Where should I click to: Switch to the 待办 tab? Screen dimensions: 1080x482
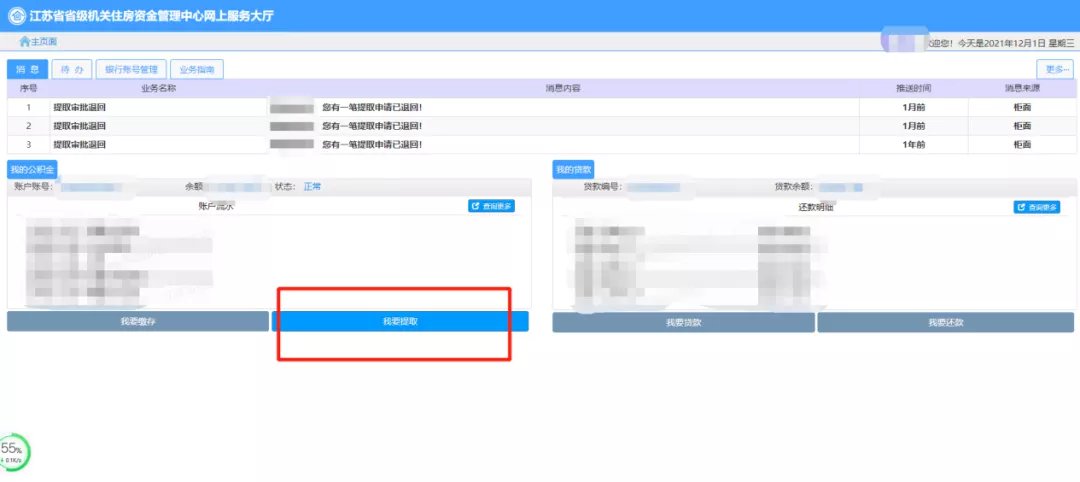pos(72,70)
